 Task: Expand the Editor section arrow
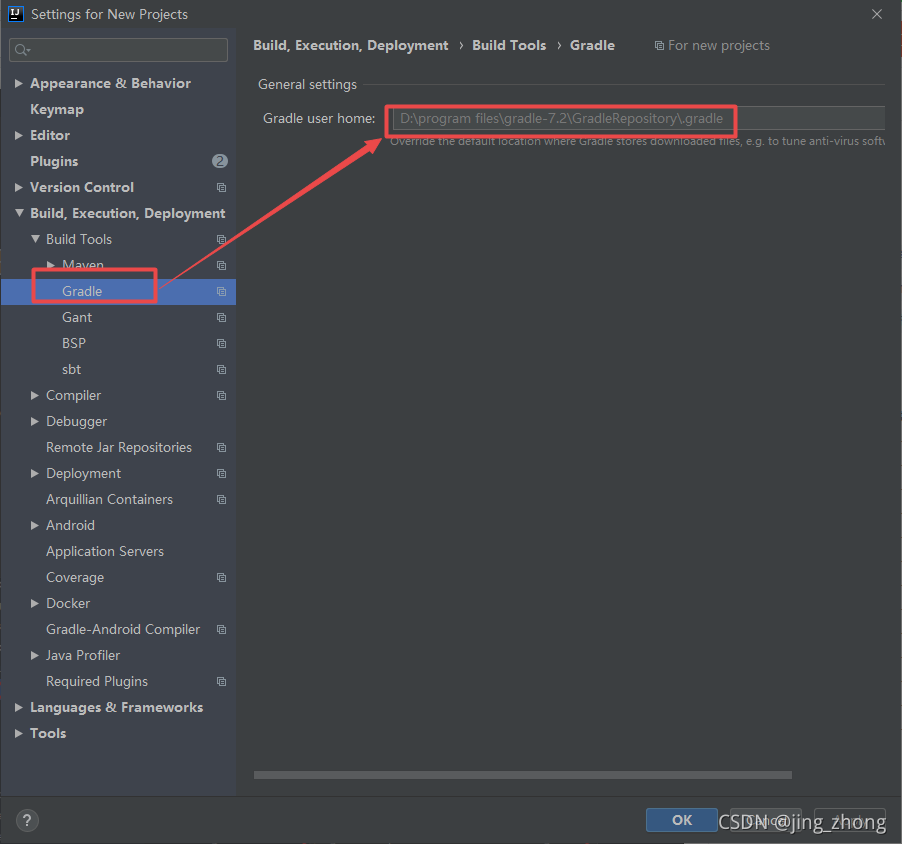pyautogui.click(x=19, y=135)
